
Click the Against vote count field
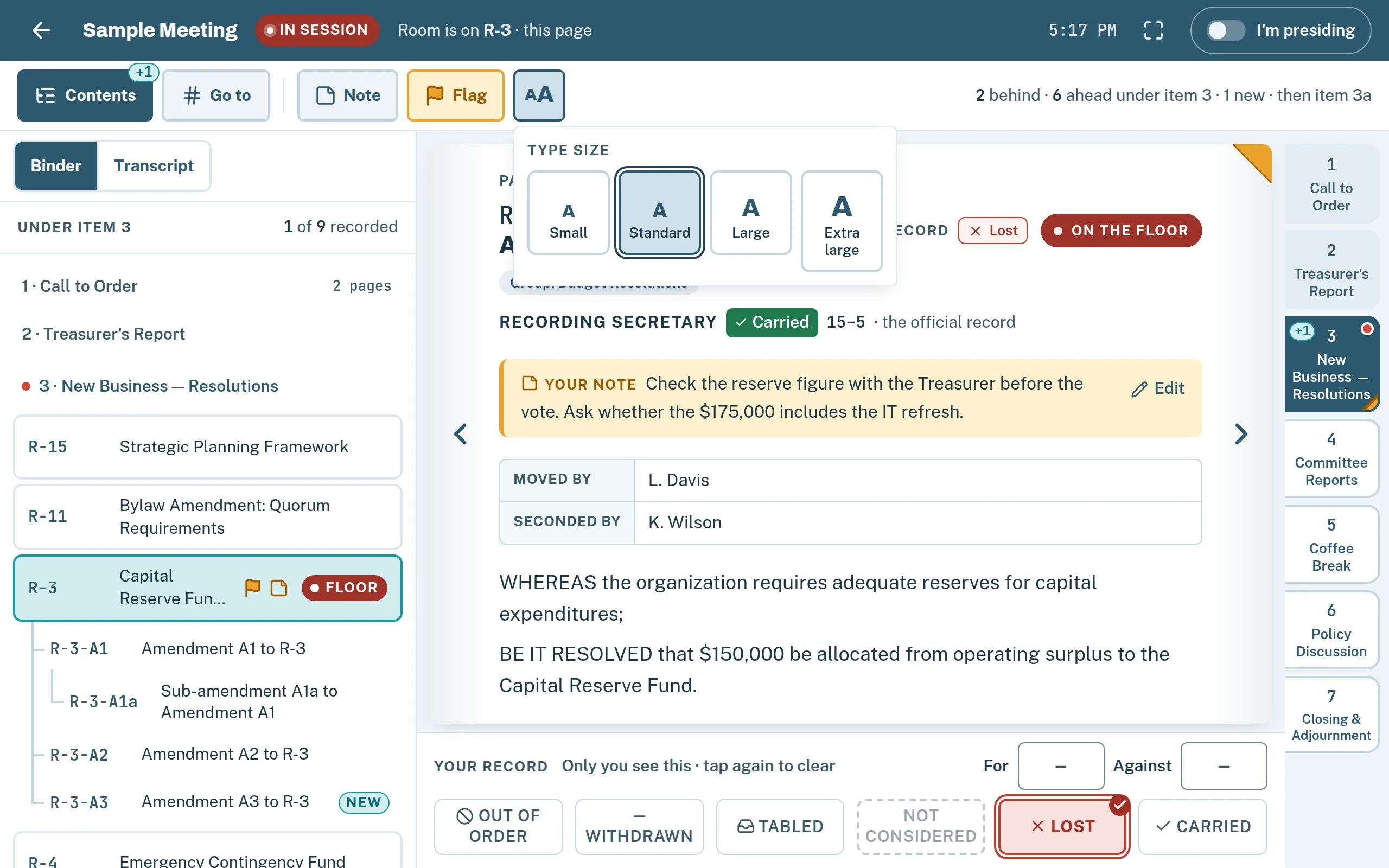pos(1224,766)
